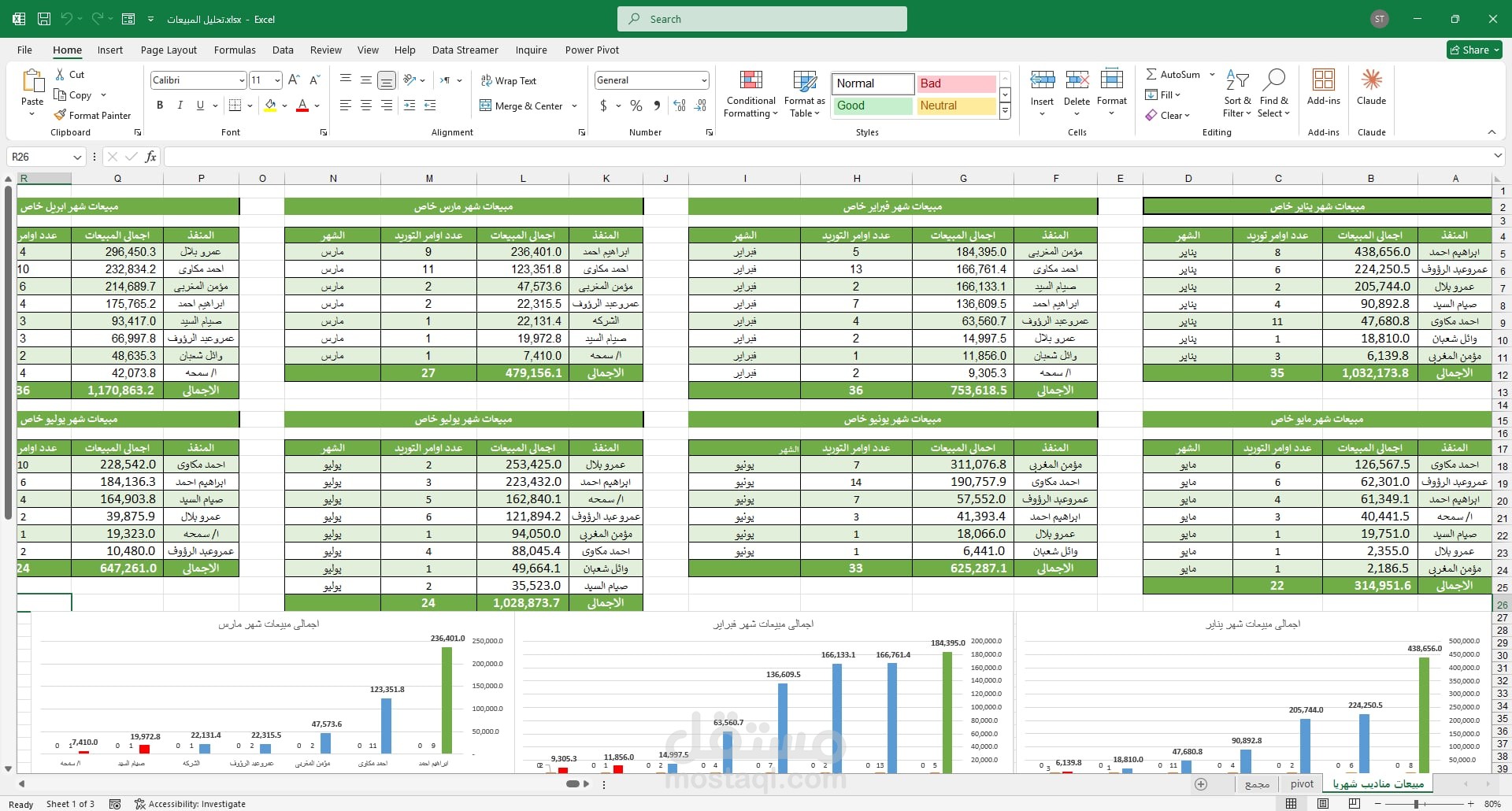The image size is (1512, 811).
Task: Open the Formulas ribbon tab
Action: (x=235, y=50)
